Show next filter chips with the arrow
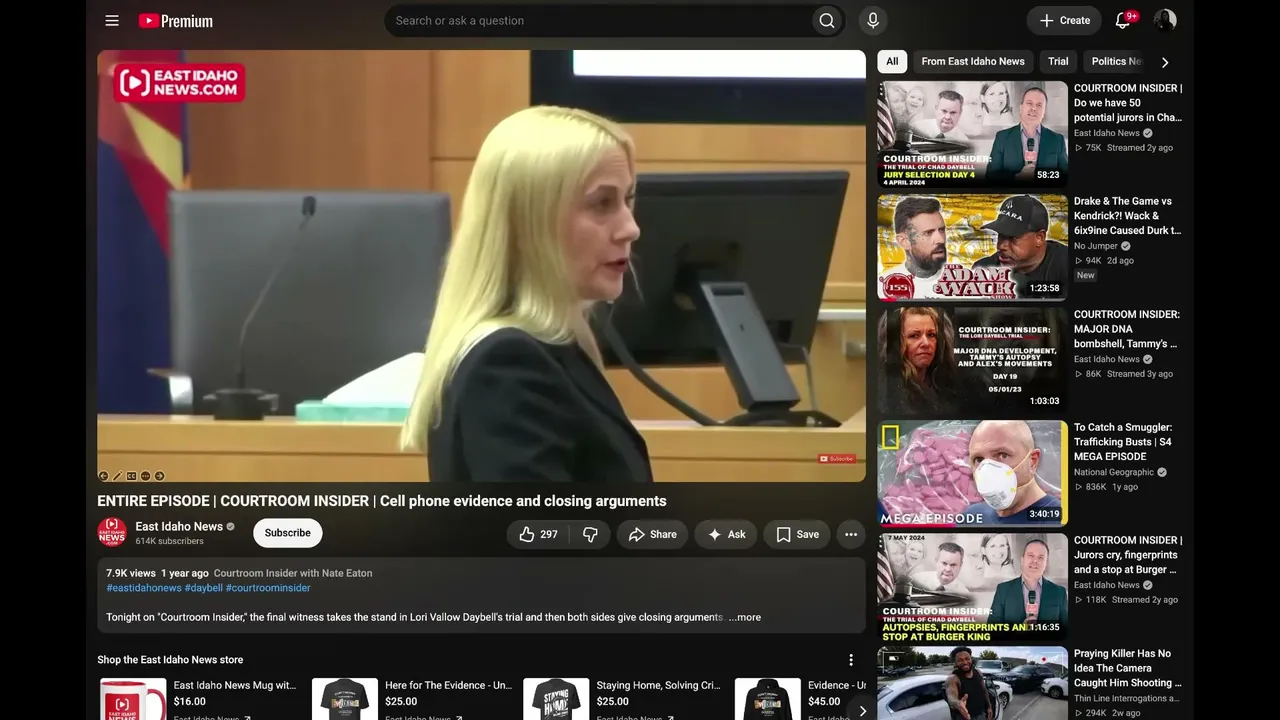This screenshot has width=1280, height=720. coord(1164,62)
